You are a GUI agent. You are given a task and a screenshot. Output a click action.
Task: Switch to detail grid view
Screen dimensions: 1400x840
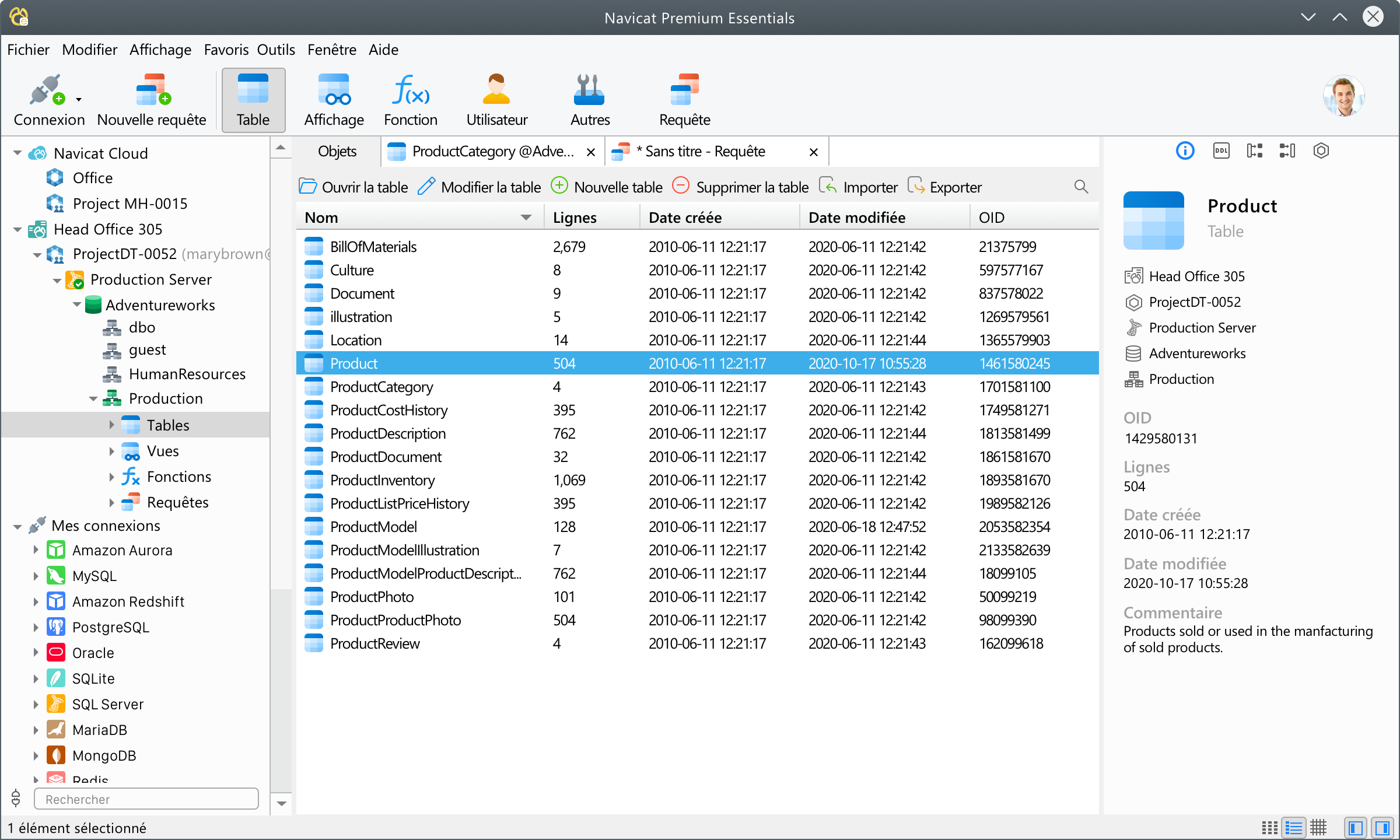tap(1318, 828)
